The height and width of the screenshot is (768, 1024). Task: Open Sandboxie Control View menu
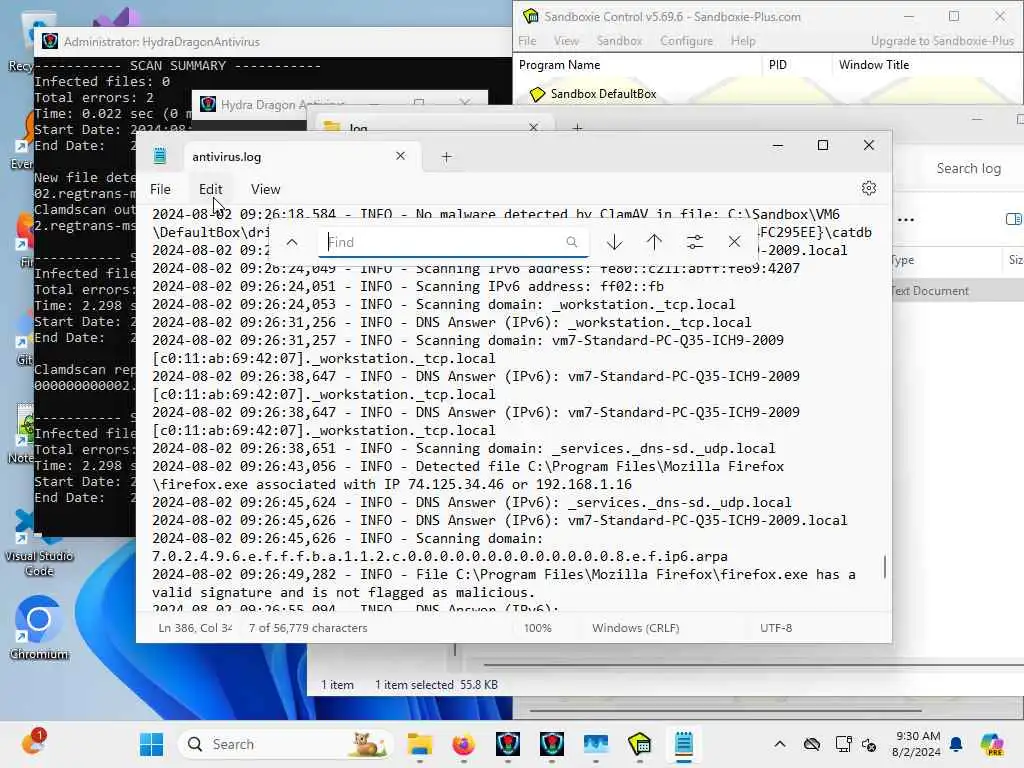coord(566,41)
